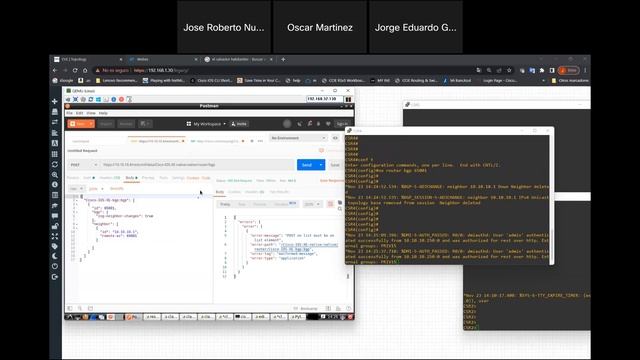Click the Add an object plus icon in sidebar

pos(55,101)
